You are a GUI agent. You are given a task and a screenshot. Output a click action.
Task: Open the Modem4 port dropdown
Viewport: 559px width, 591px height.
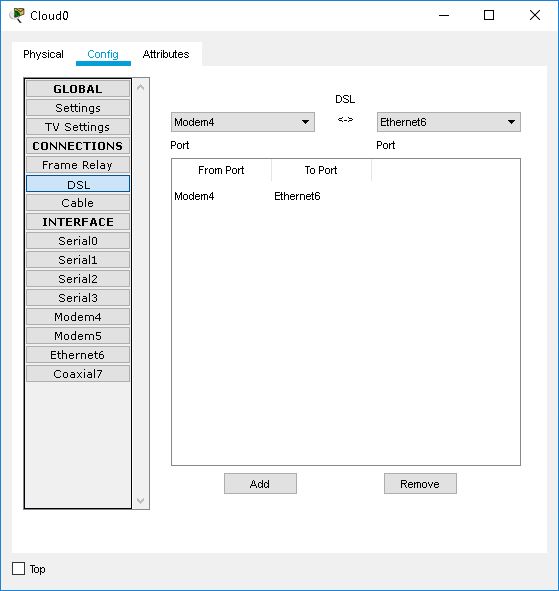click(243, 122)
